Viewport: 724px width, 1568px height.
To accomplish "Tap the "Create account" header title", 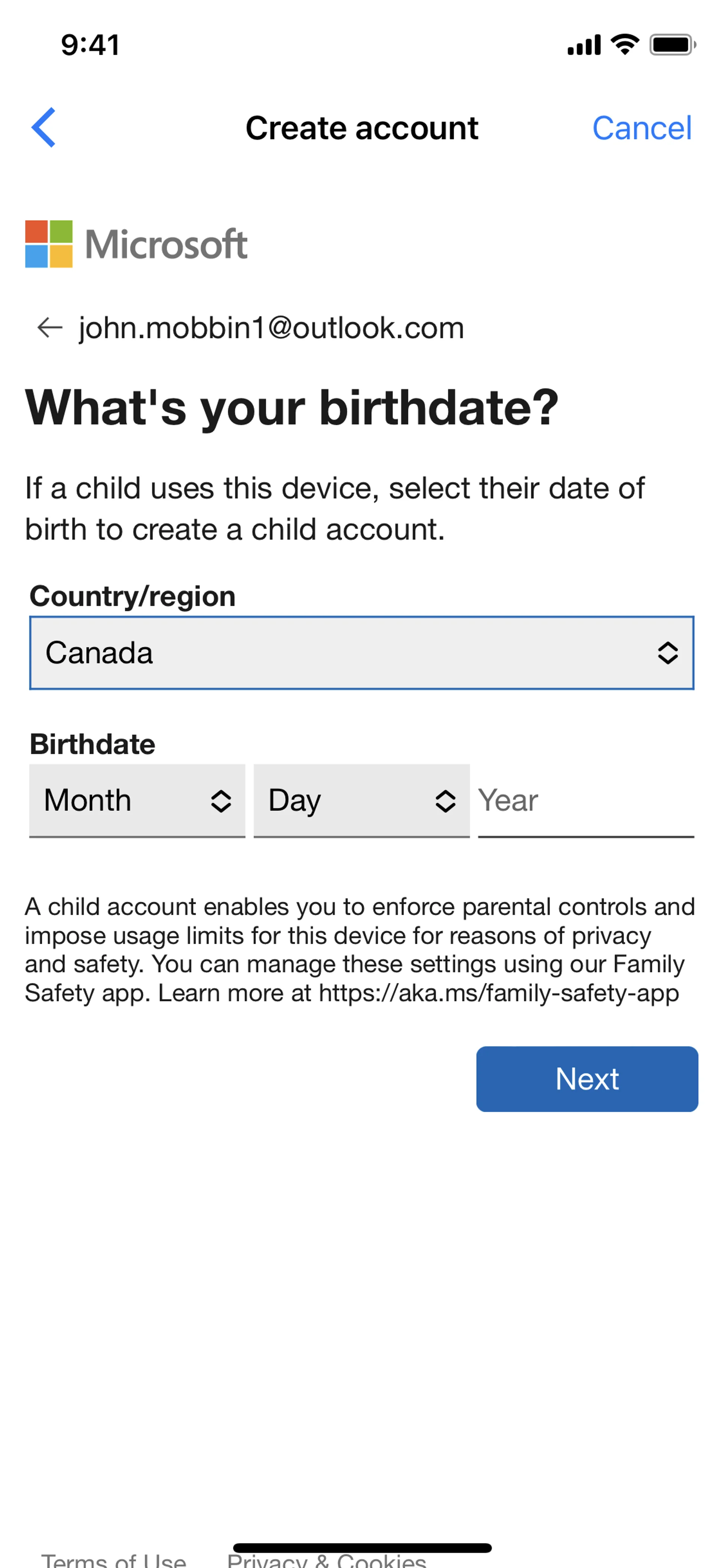I will pyautogui.click(x=361, y=128).
